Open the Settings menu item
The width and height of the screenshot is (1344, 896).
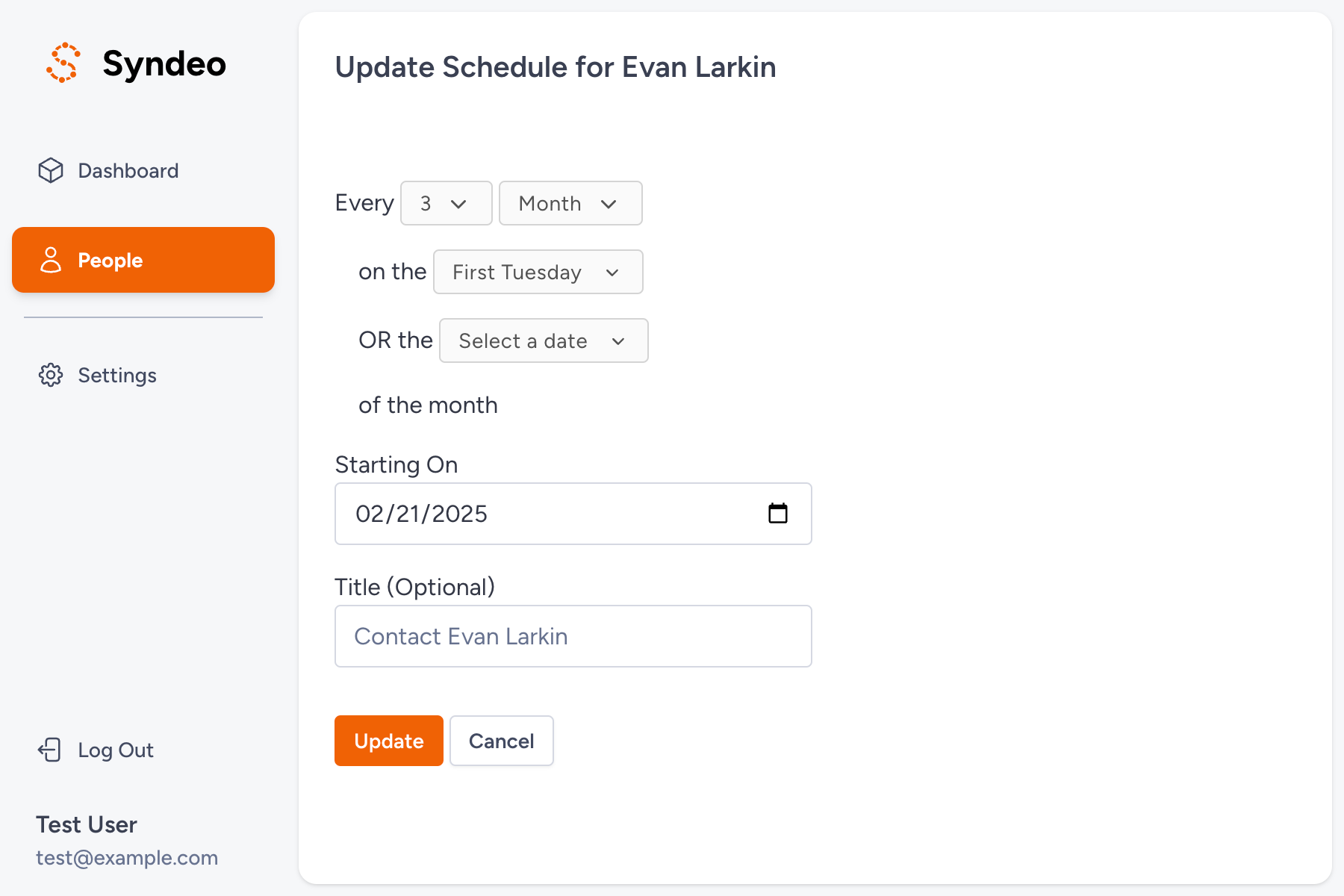pyautogui.click(x=117, y=376)
